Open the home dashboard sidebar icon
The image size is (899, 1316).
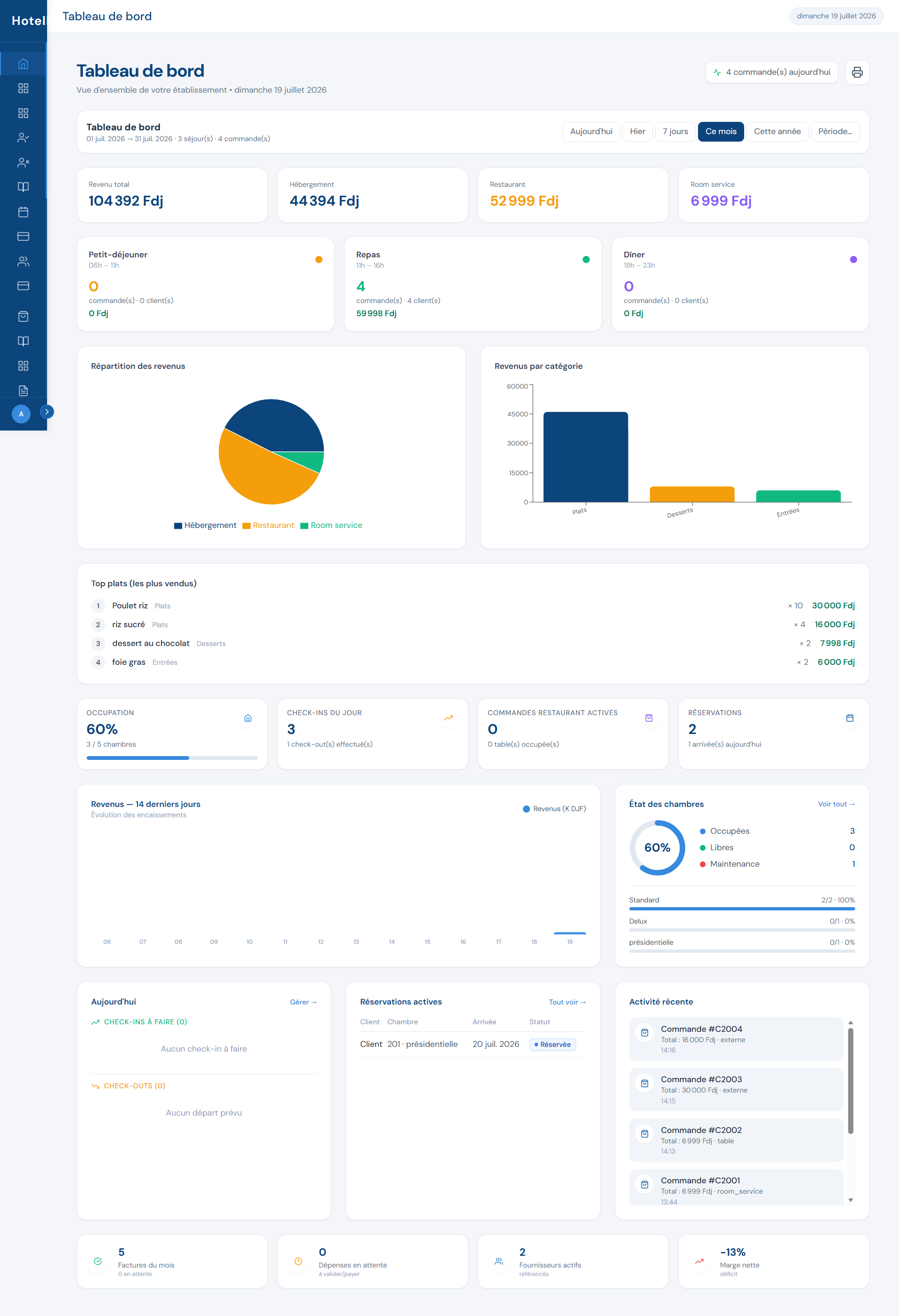(x=23, y=64)
